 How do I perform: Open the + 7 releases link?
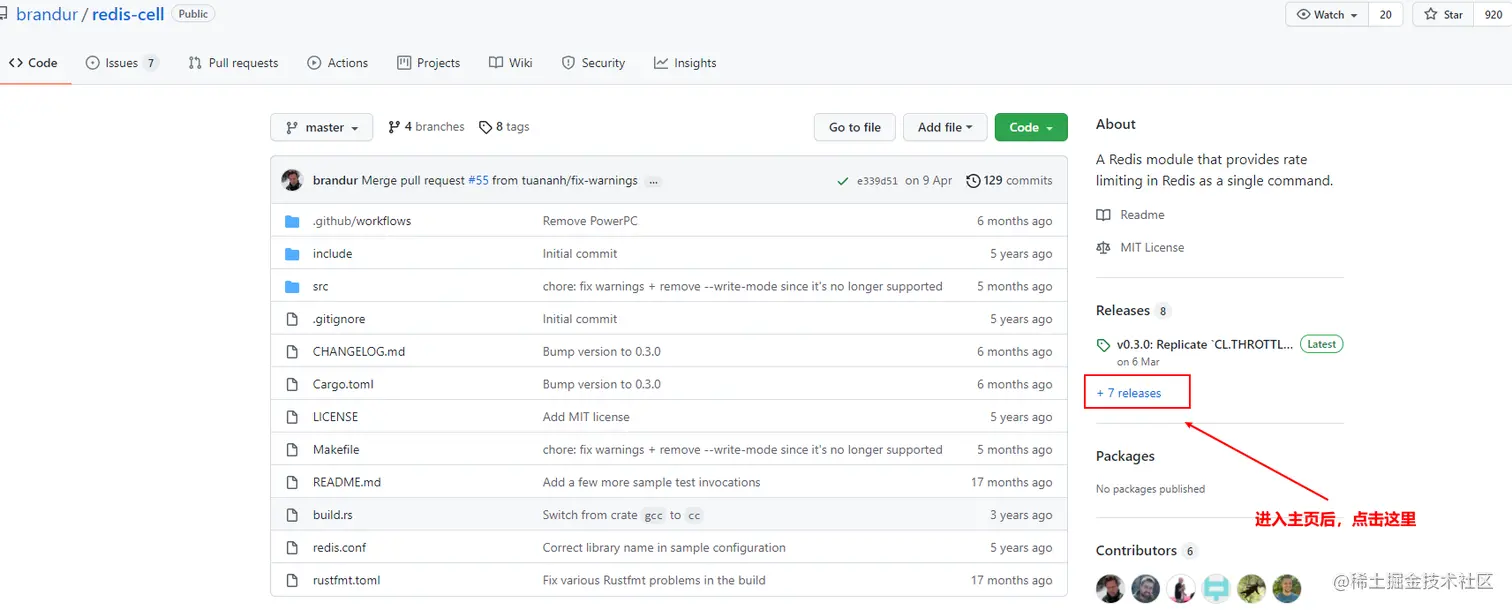(x=1129, y=393)
